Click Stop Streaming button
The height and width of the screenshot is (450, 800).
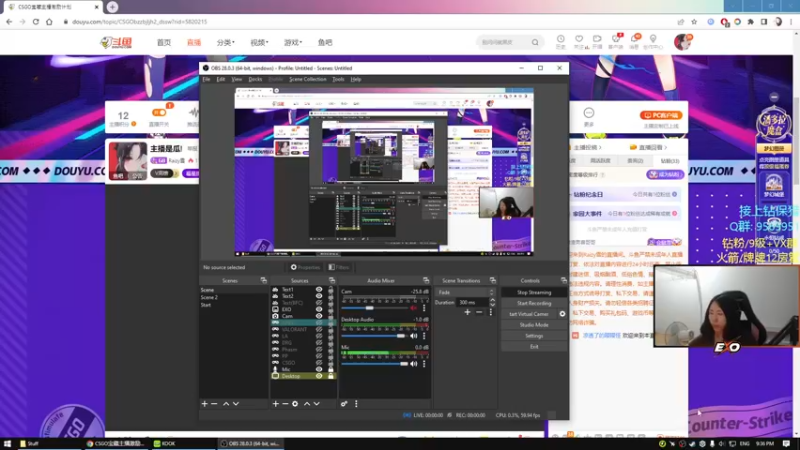[534, 292]
